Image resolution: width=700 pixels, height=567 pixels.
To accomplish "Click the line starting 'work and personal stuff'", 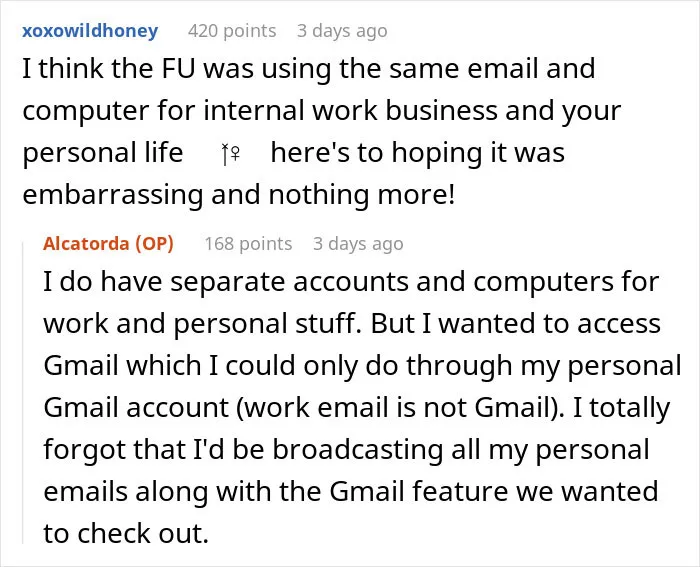I will tap(352, 324).
